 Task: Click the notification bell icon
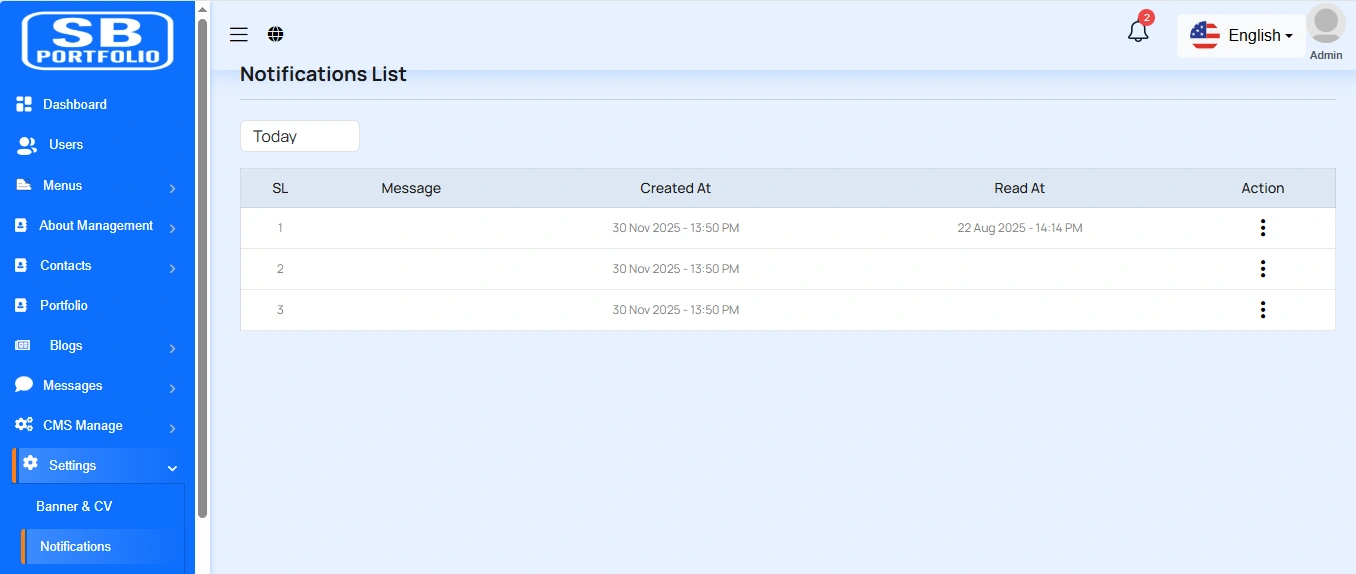point(1138,32)
